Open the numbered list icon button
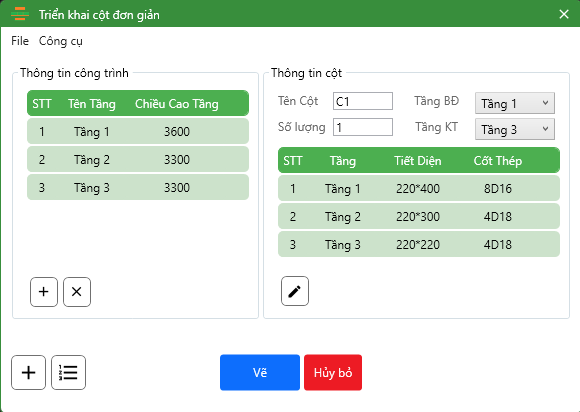This screenshot has width=580, height=412. (68, 372)
